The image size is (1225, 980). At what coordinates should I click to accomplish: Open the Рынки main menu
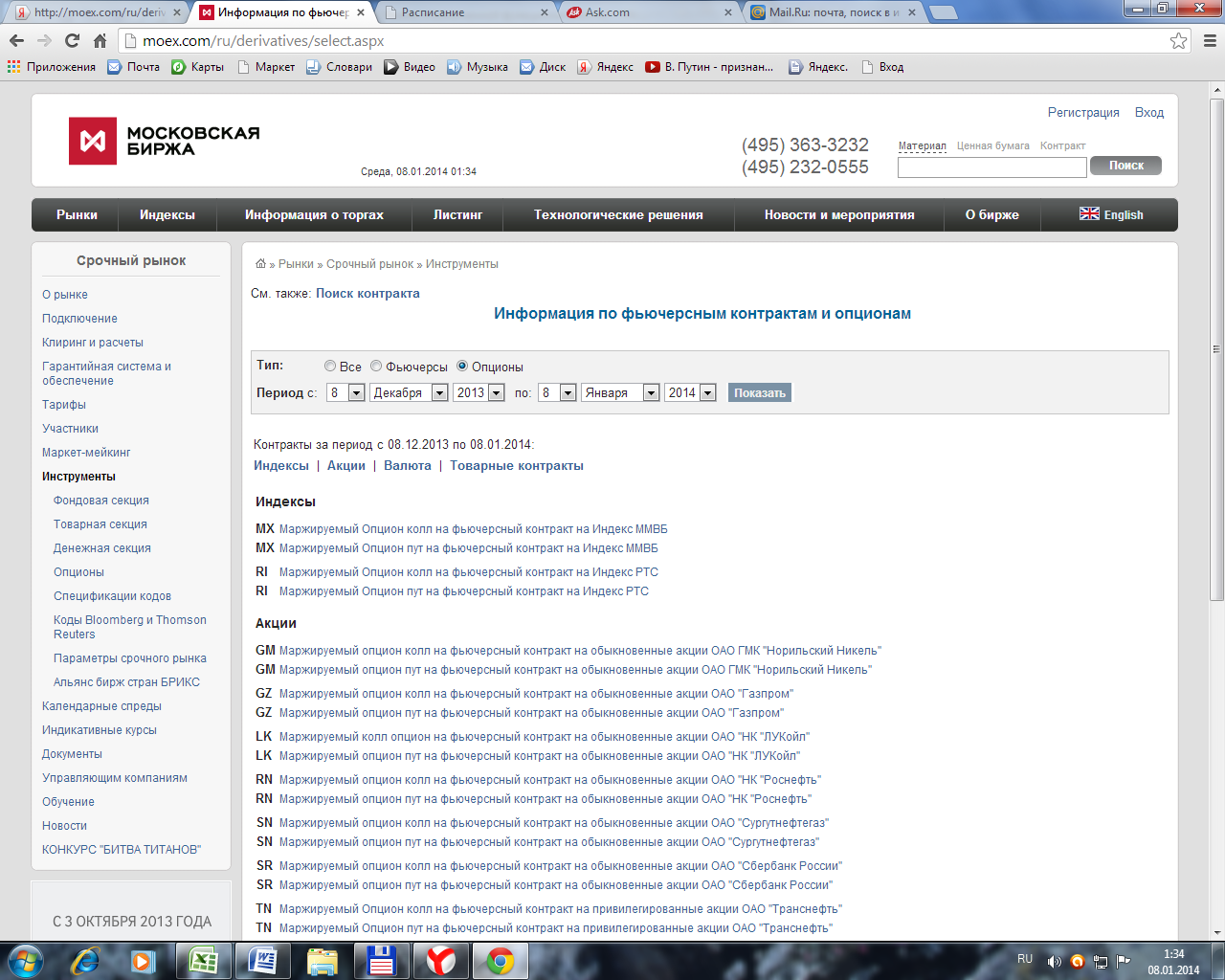click(77, 214)
